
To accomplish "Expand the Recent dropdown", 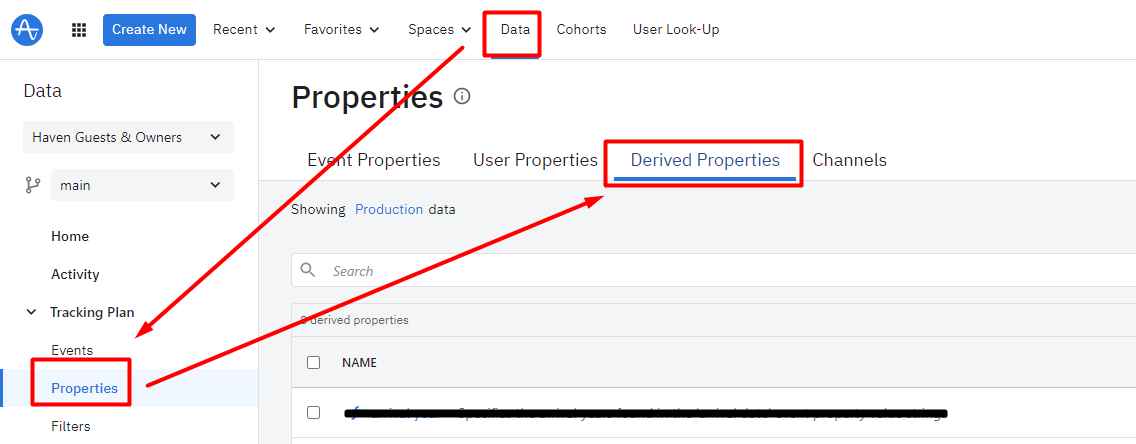I will tap(244, 30).
